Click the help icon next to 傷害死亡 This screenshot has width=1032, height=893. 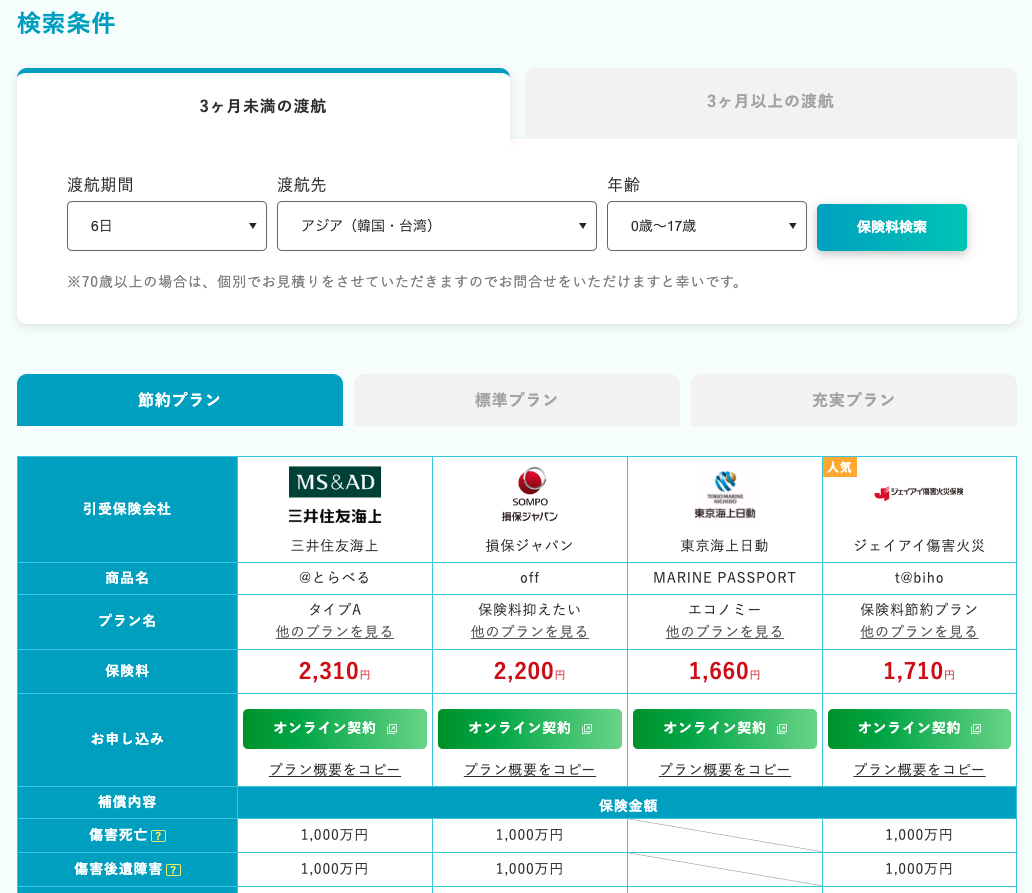tap(159, 836)
